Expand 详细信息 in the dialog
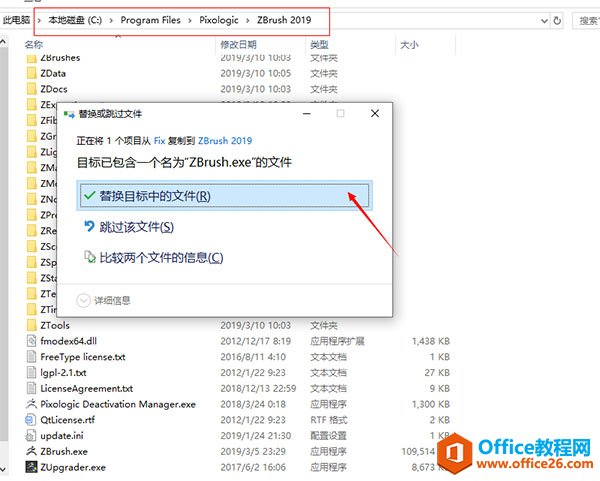Image resolution: width=600 pixels, height=481 pixels. coord(104,300)
